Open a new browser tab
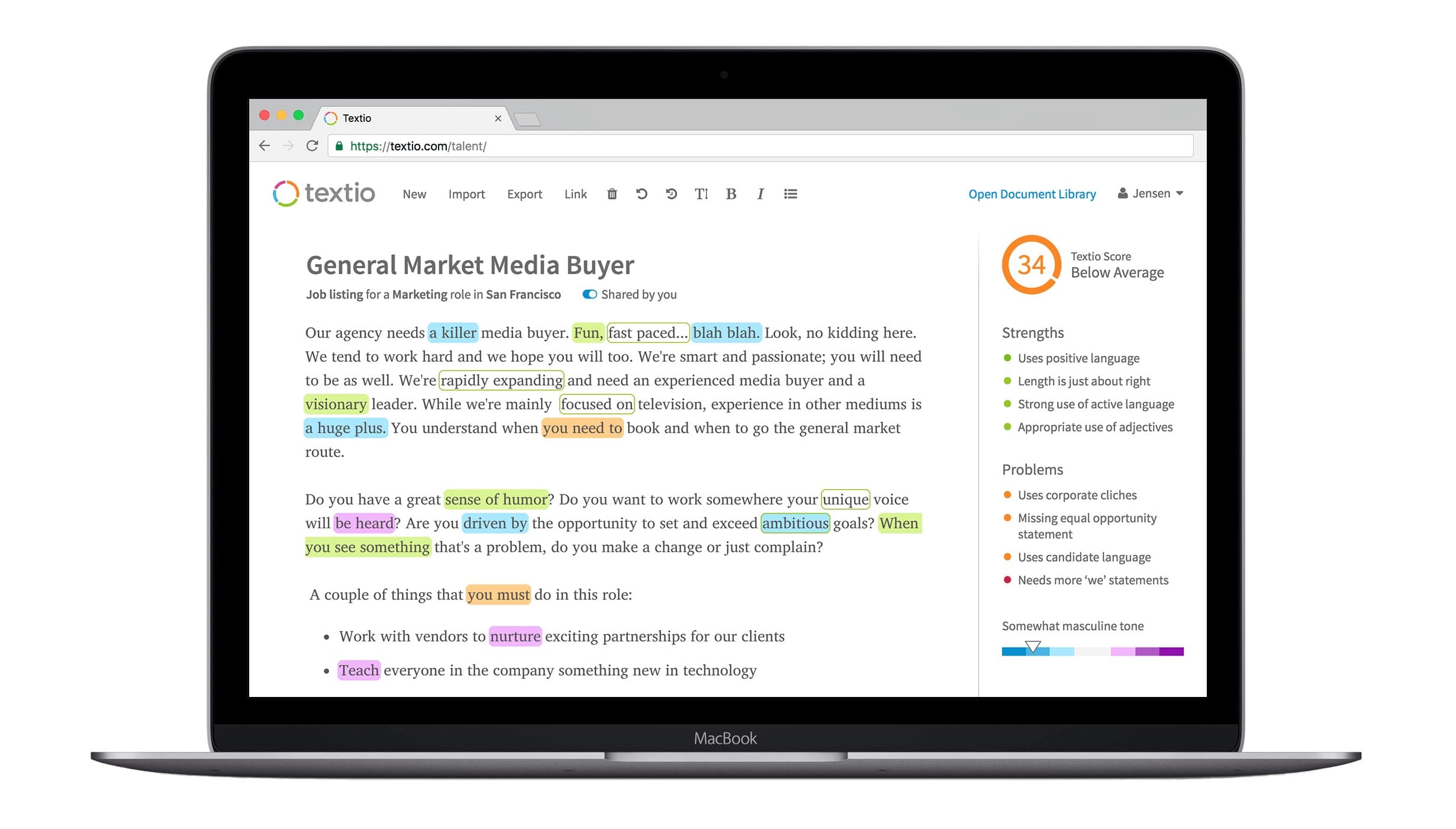This screenshot has width=1456, height=829. point(527,120)
